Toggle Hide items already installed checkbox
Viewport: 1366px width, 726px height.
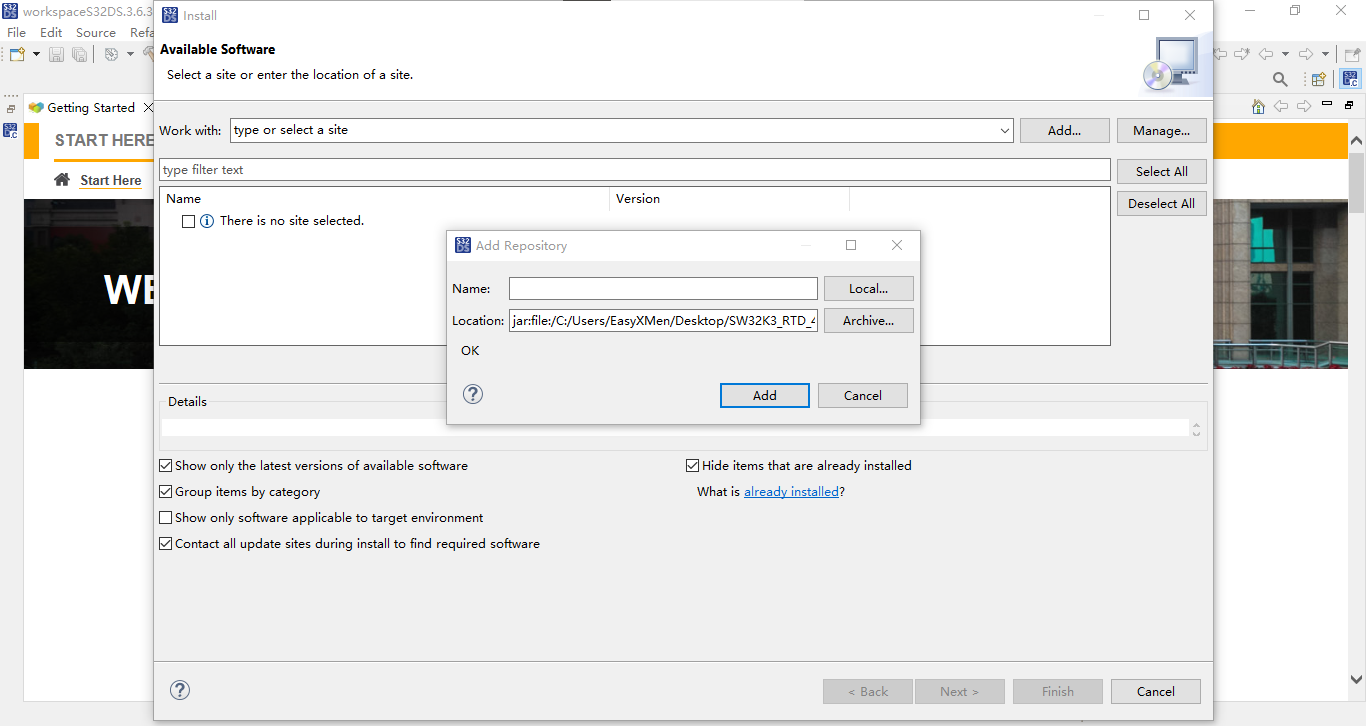pyautogui.click(x=692, y=465)
